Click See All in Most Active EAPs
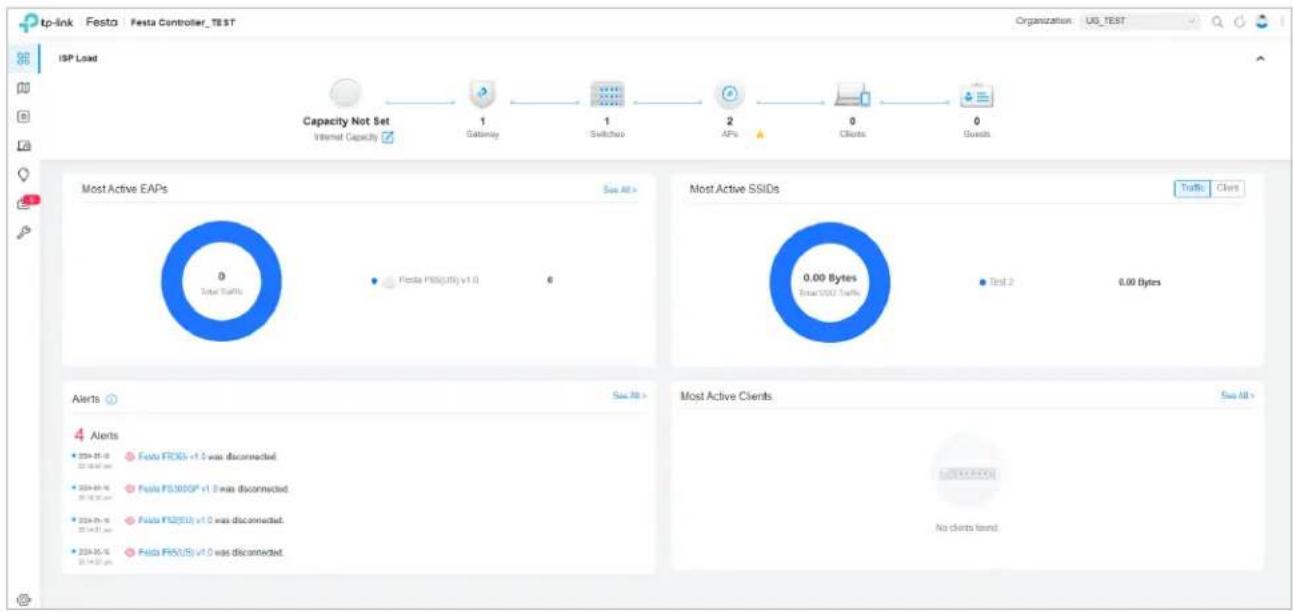Screen dimensions: 1293x612 click(x=620, y=189)
